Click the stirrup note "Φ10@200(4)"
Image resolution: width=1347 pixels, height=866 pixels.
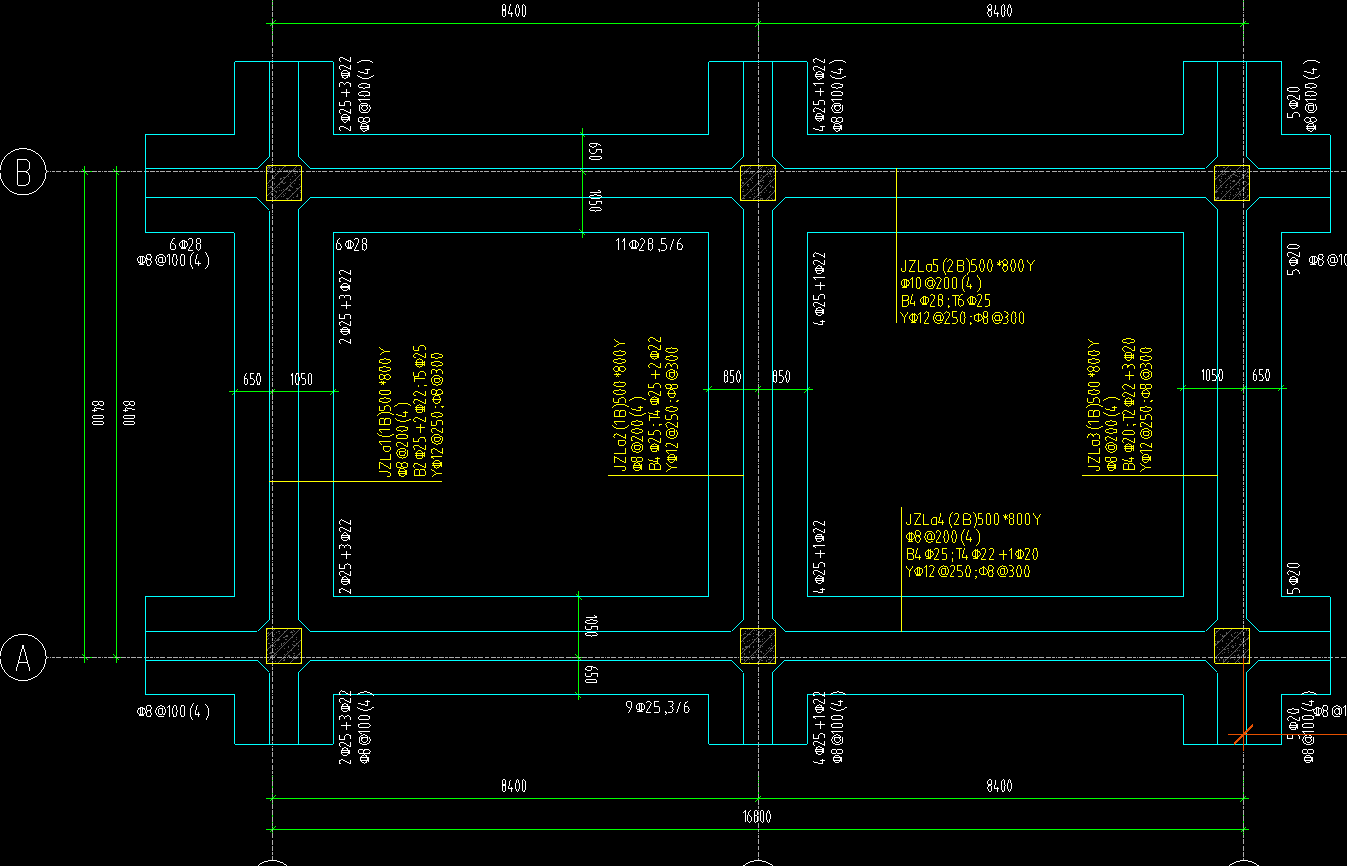941,284
